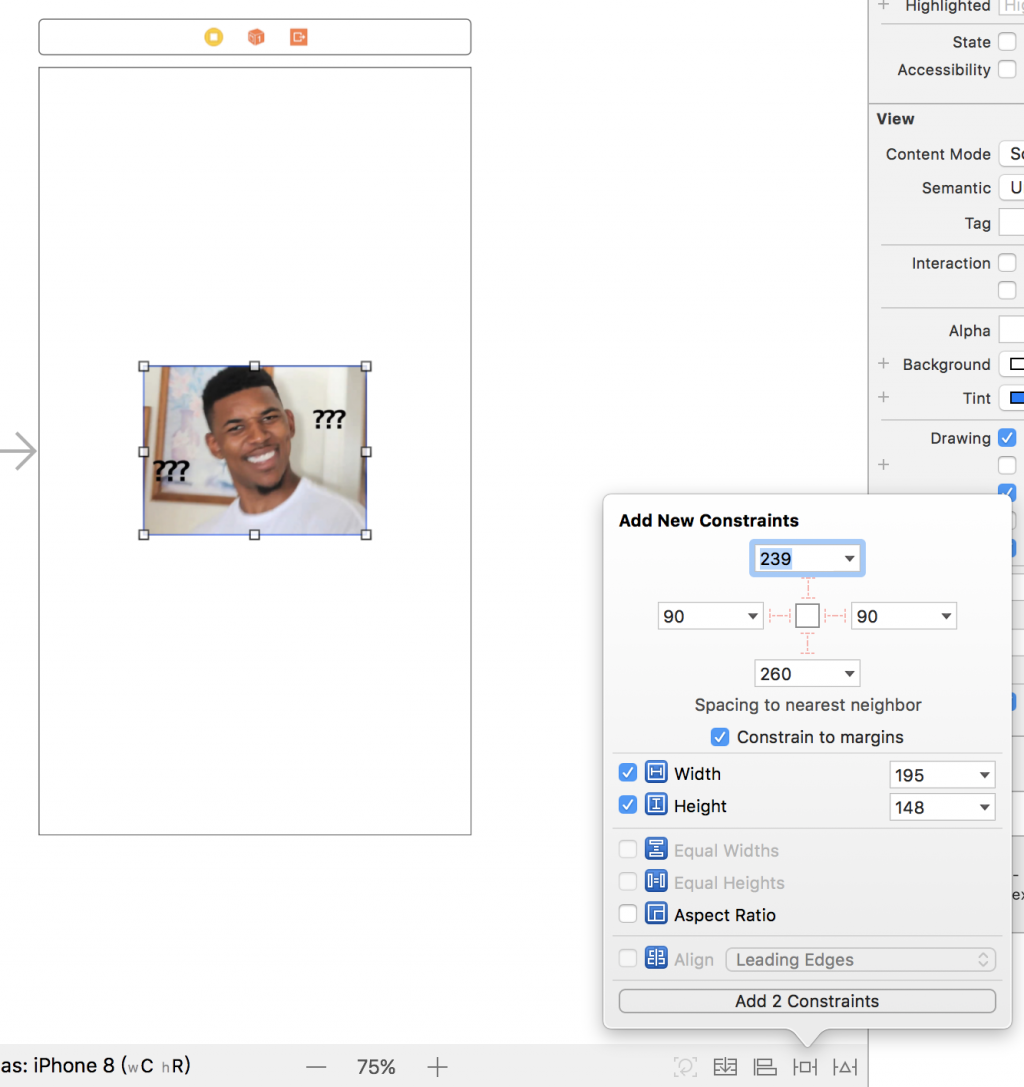Click the center box of spacing diagram
The height and width of the screenshot is (1087, 1024).
(808, 616)
